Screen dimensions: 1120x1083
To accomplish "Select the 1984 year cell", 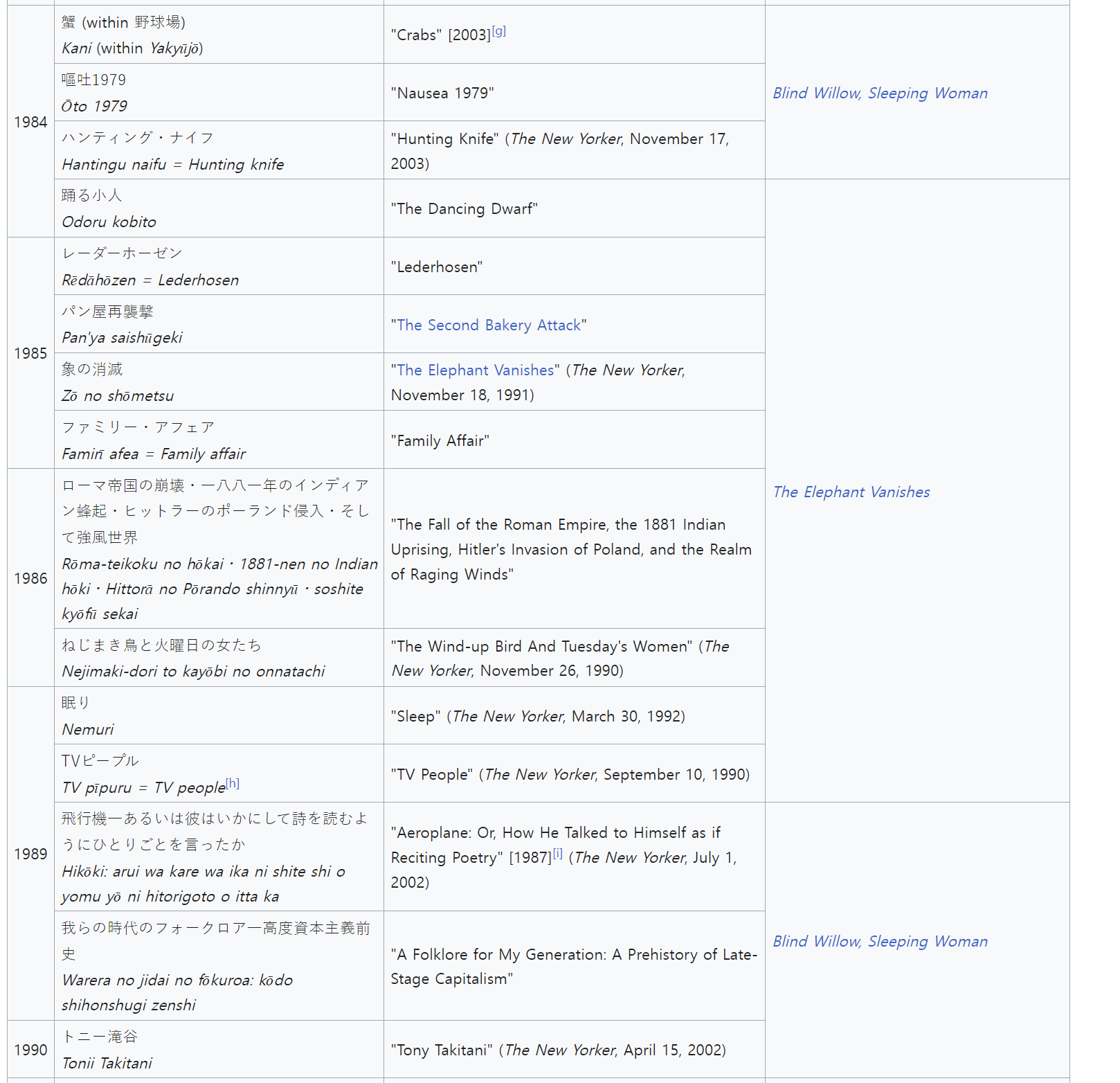I will coord(30,122).
